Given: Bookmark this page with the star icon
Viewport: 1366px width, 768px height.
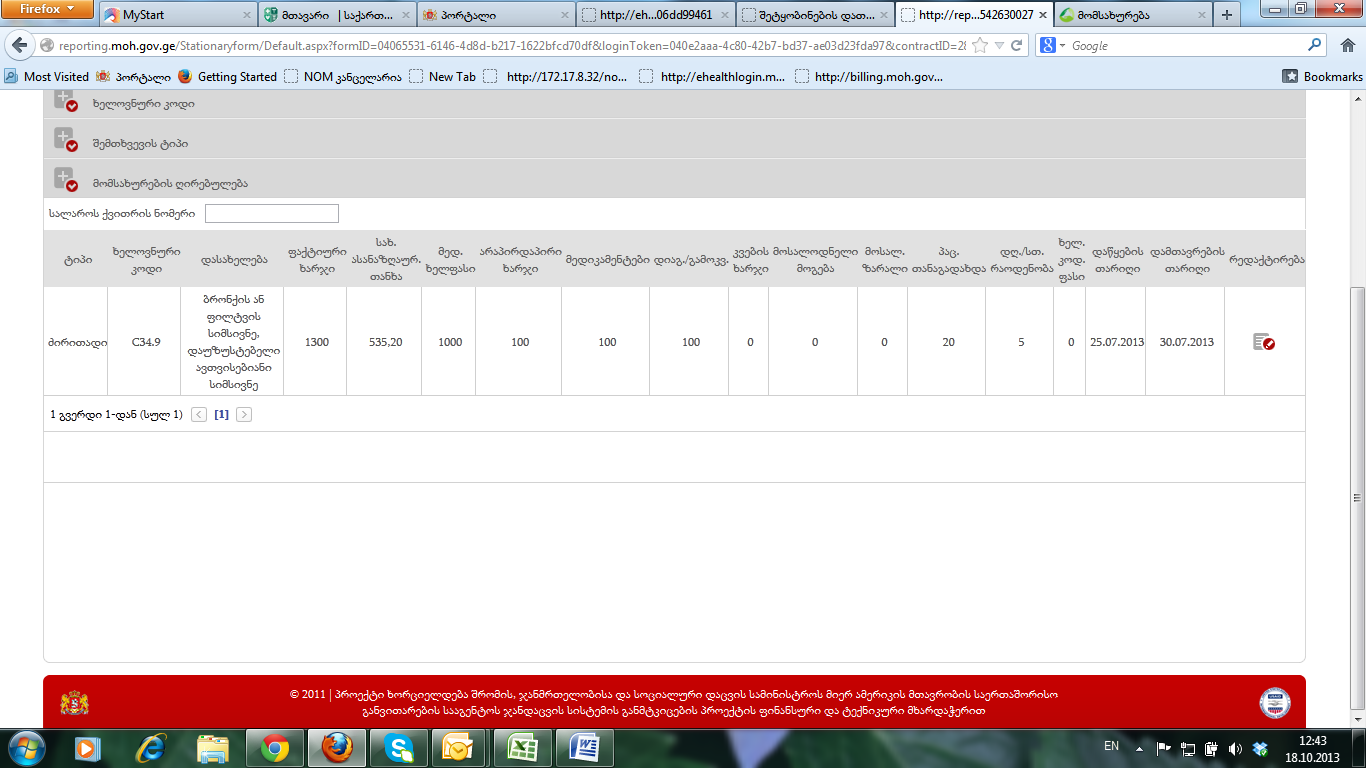Looking at the screenshot, I should coord(980,46).
